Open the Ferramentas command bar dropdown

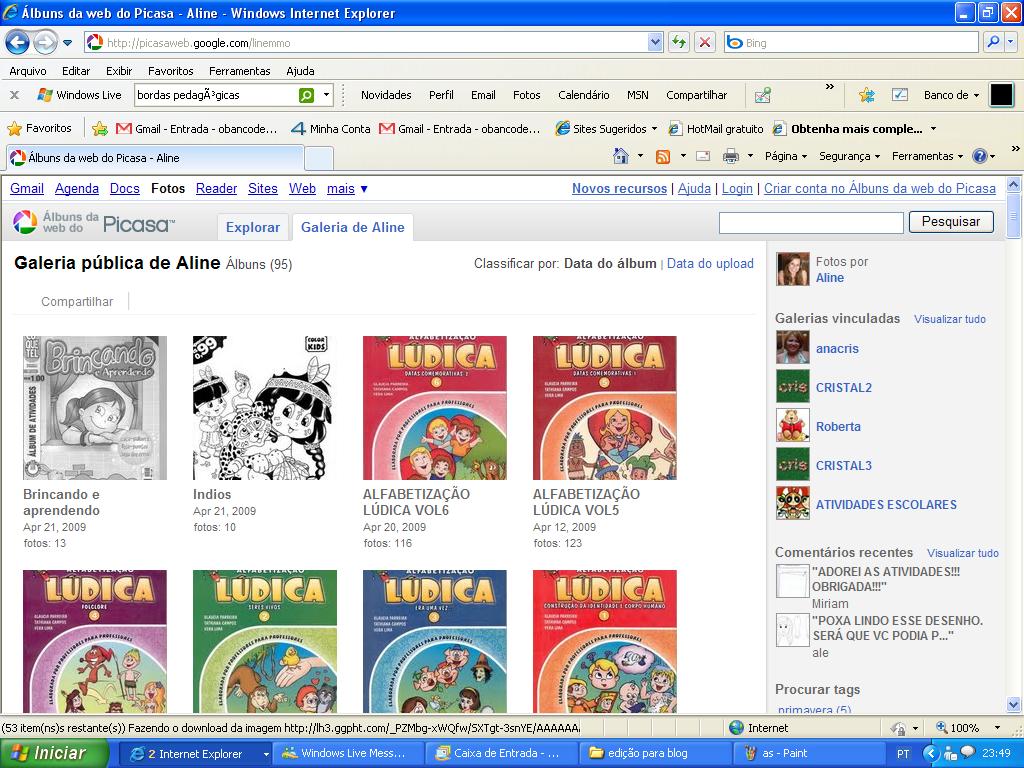927,157
